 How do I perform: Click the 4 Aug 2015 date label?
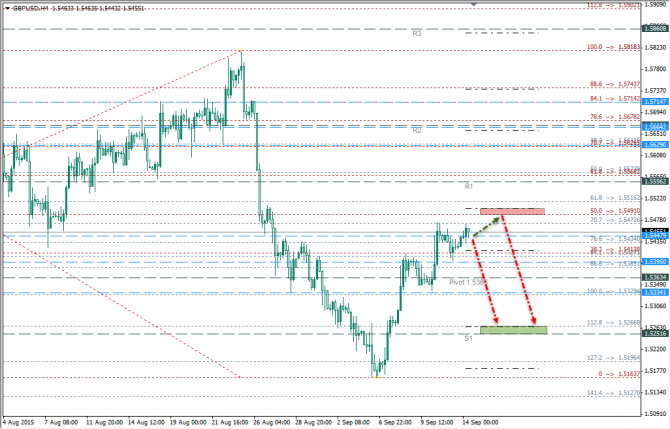[x=17, y=423]
